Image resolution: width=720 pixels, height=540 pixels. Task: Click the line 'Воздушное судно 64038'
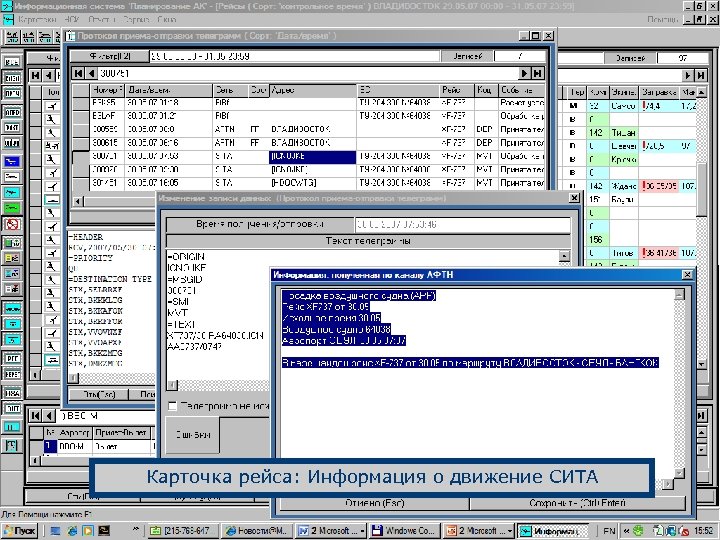tap(336, 329)
